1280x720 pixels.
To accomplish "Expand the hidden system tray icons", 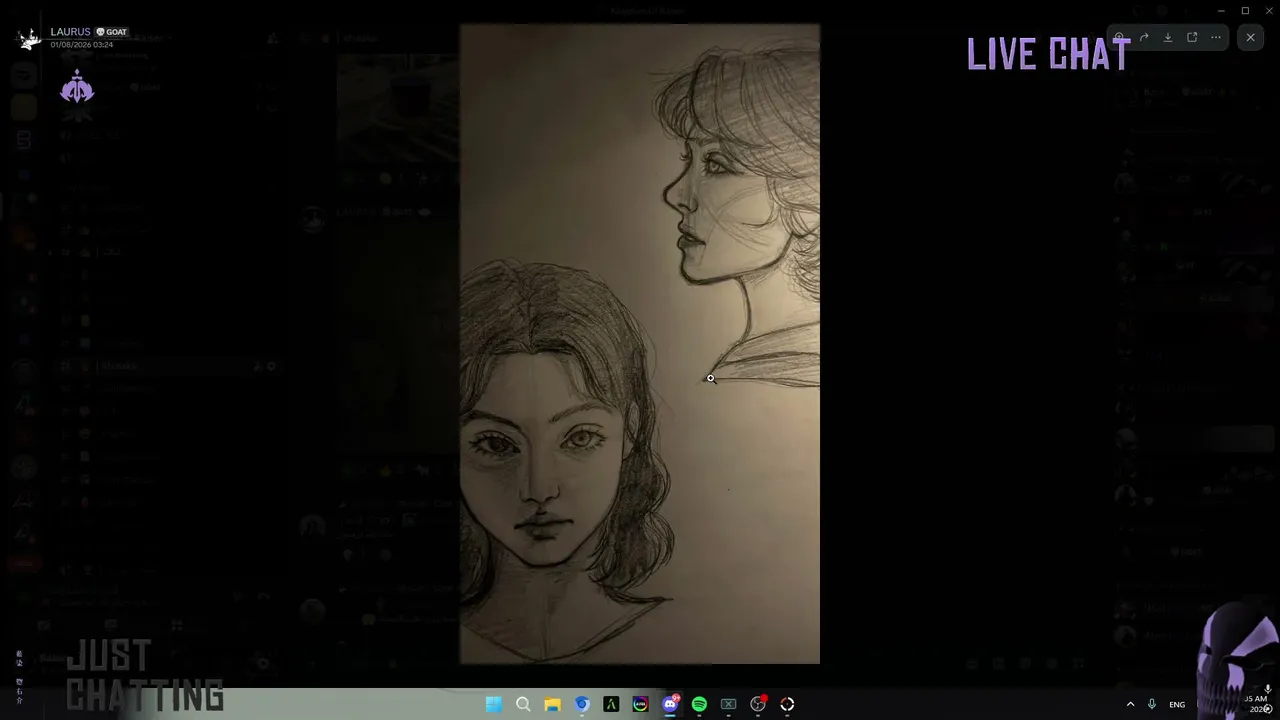I will 1131,704.
